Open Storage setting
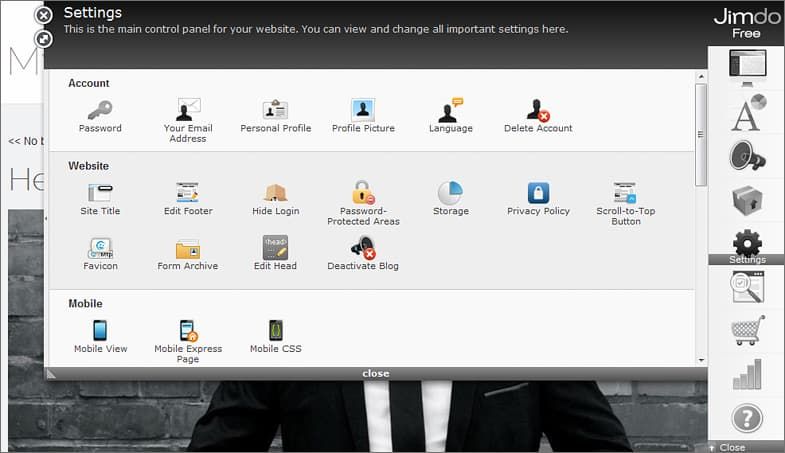785x453 pixels. (451, 199)
